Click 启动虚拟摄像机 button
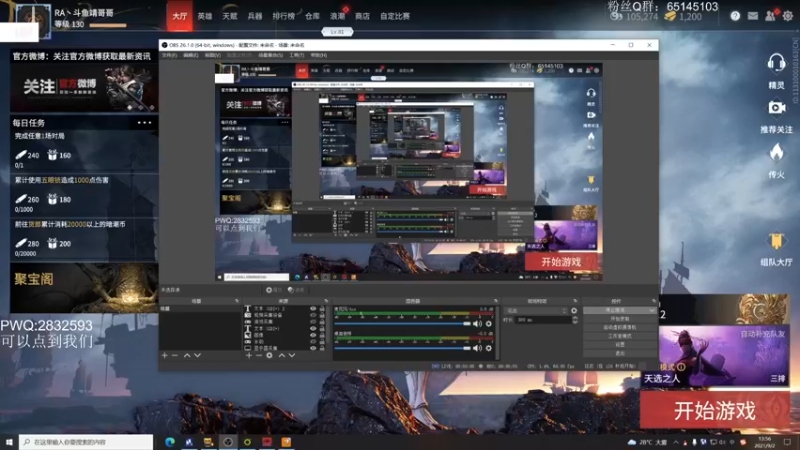 click(619, 328)
